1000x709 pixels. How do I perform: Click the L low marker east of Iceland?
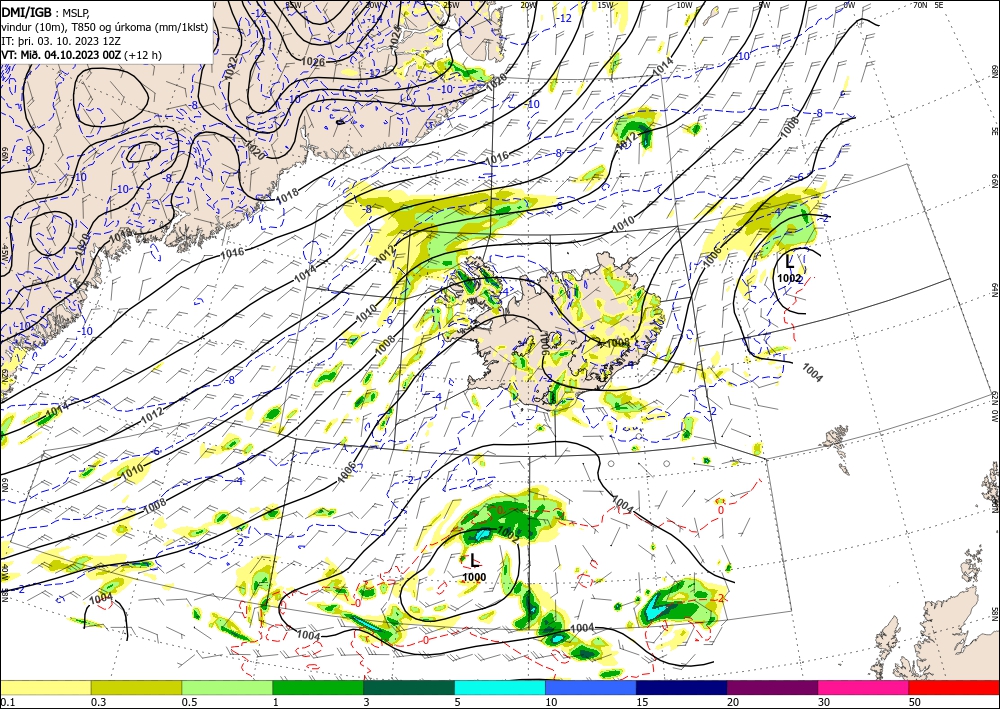(790, 261)
